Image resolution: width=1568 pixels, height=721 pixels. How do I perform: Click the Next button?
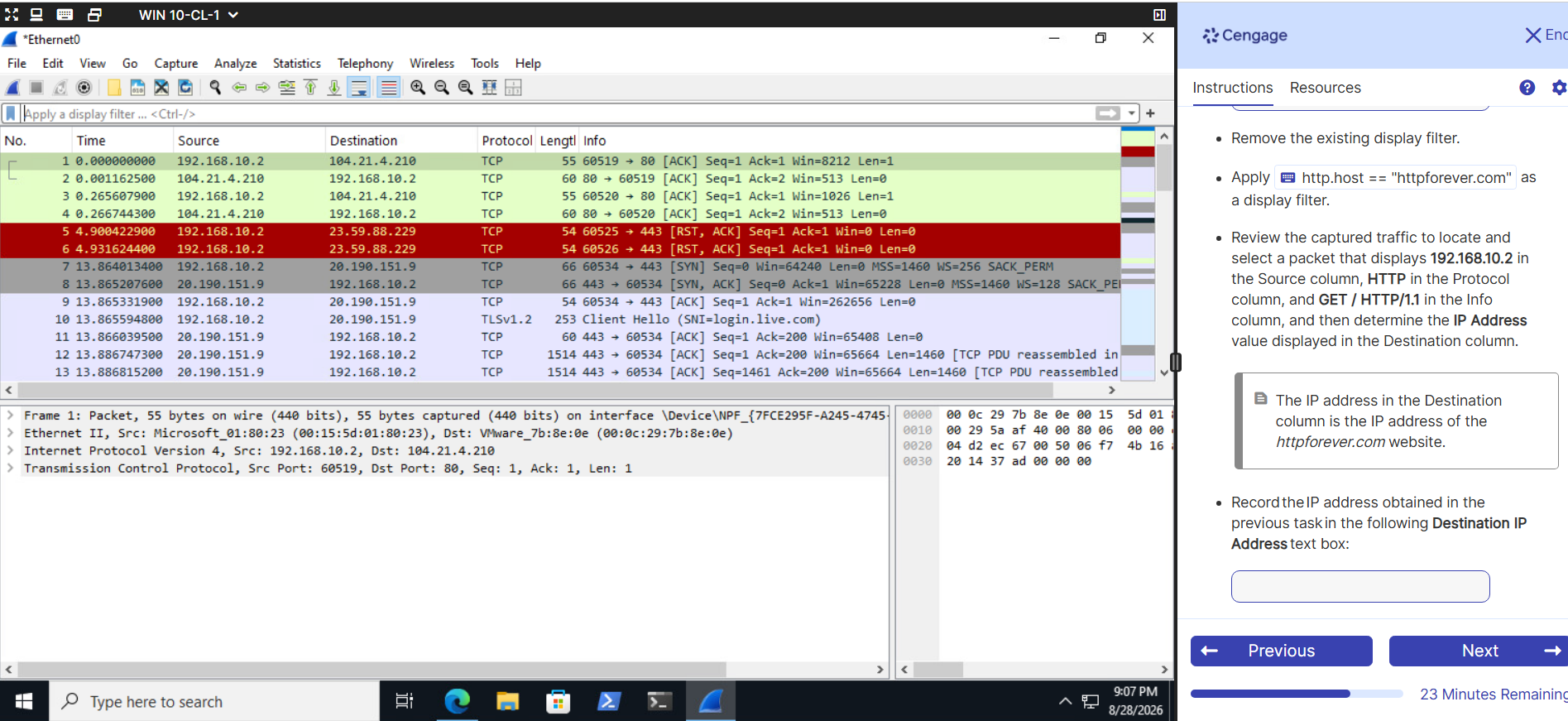[x=1479, y=651]
